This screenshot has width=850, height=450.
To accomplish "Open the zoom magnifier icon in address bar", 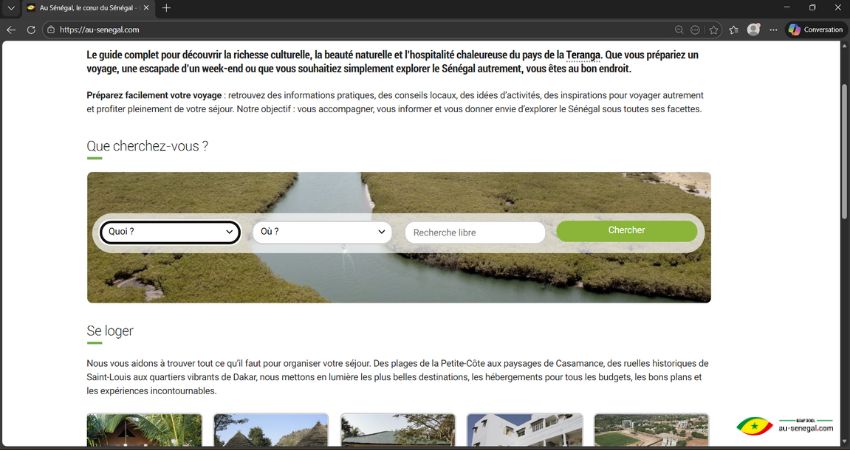I will (x=679, y=30).
